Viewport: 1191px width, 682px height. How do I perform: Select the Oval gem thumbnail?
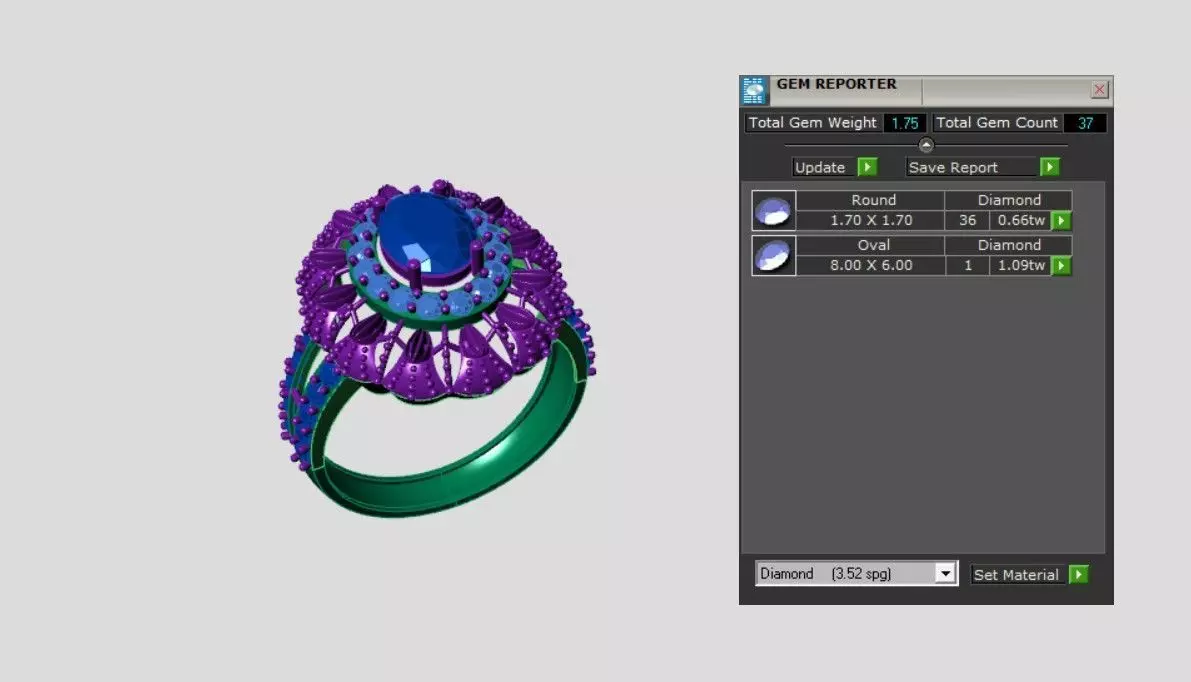pyautogui.click(x=774, y=255)
